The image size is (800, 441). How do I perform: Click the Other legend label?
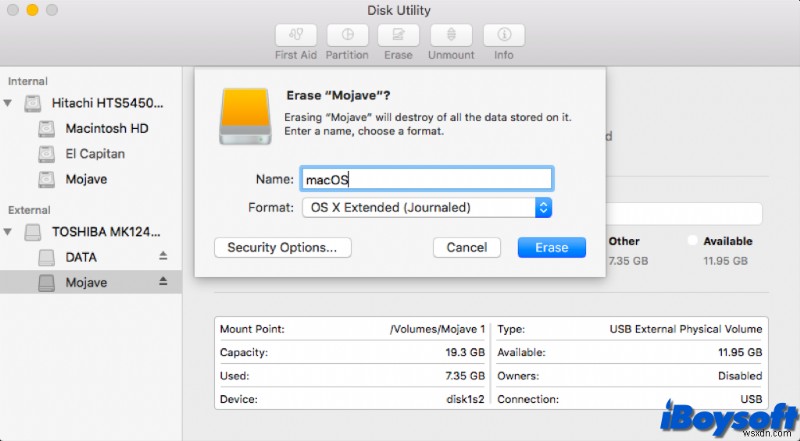pyautogui.click(x=624, y=241)
